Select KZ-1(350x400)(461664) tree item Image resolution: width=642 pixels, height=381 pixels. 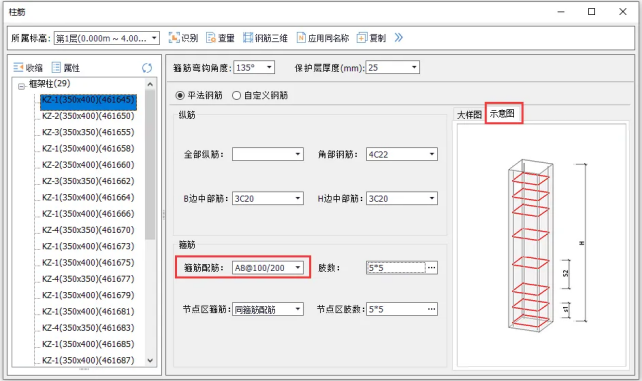88,197
